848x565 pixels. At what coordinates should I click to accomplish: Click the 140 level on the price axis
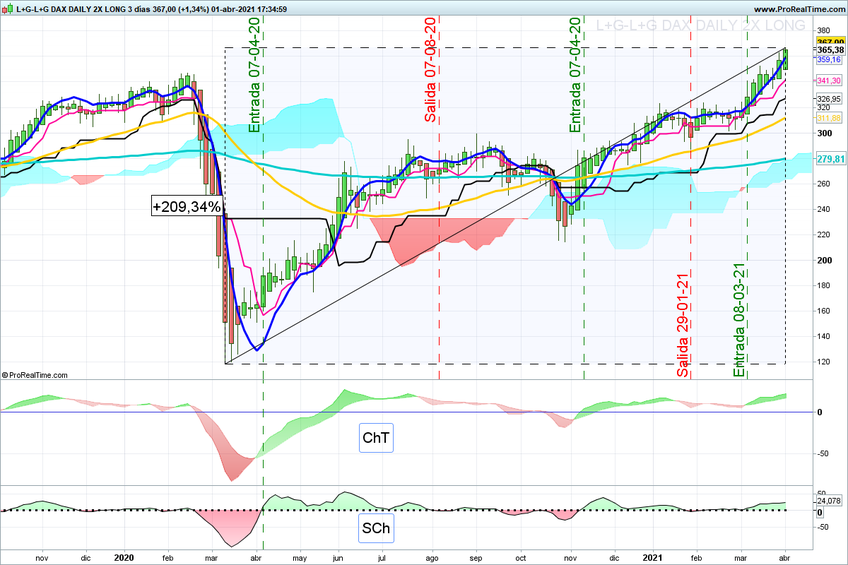click(824, 336)
